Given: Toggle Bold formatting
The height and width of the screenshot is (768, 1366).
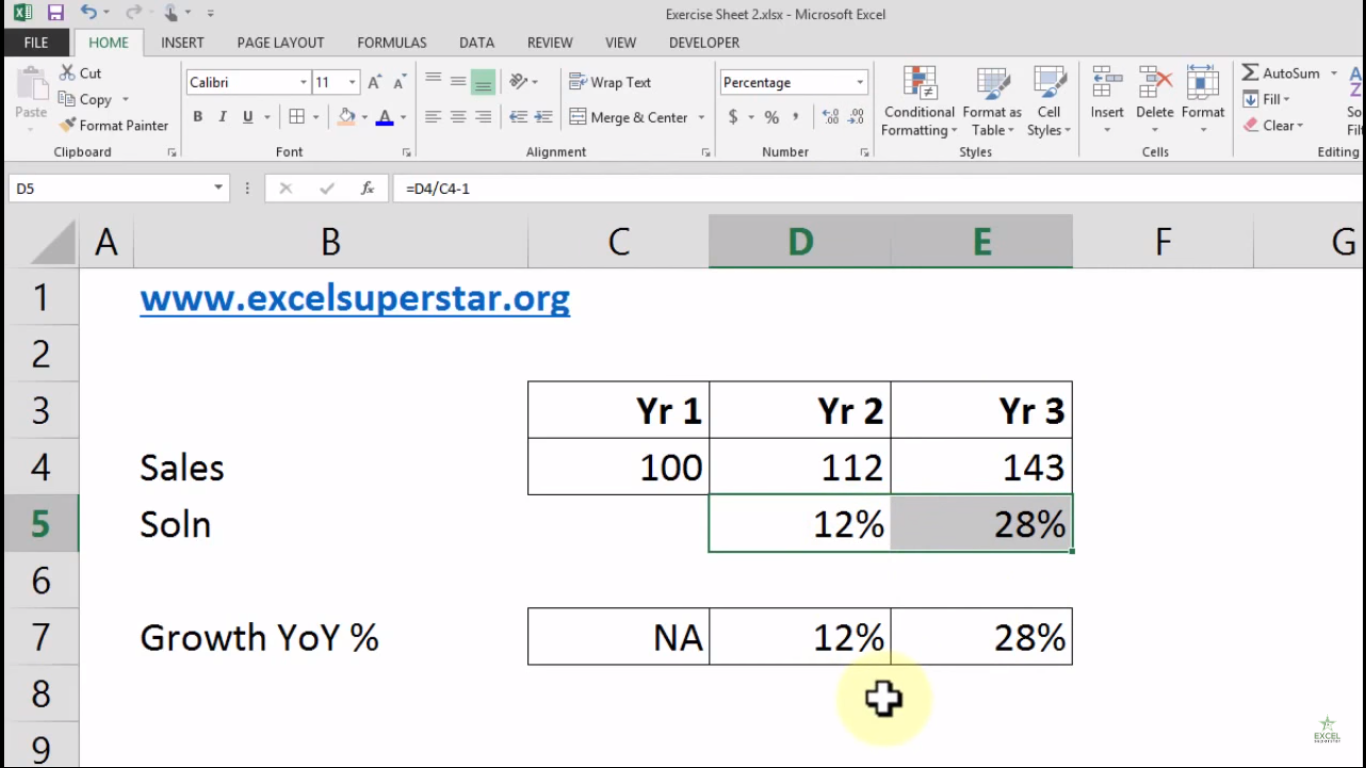Looking at the screenshot, I should (x=198, y=117).
